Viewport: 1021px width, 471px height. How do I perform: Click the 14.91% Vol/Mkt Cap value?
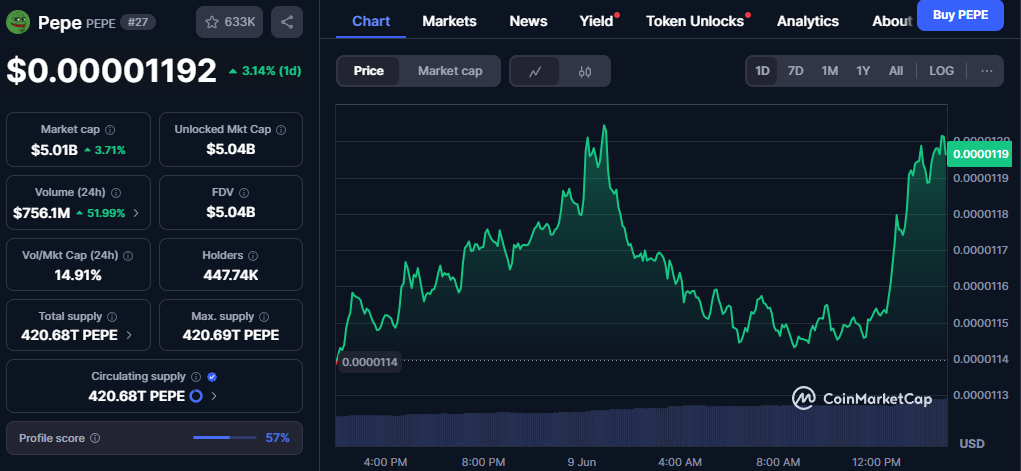tap(78, 275)
